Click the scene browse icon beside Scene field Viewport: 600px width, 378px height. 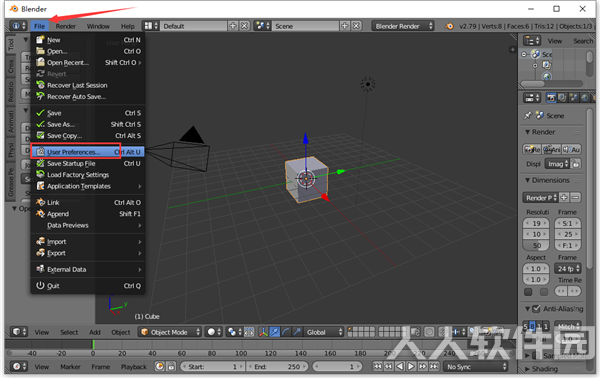pyautogui.click(x=262, y=26)
